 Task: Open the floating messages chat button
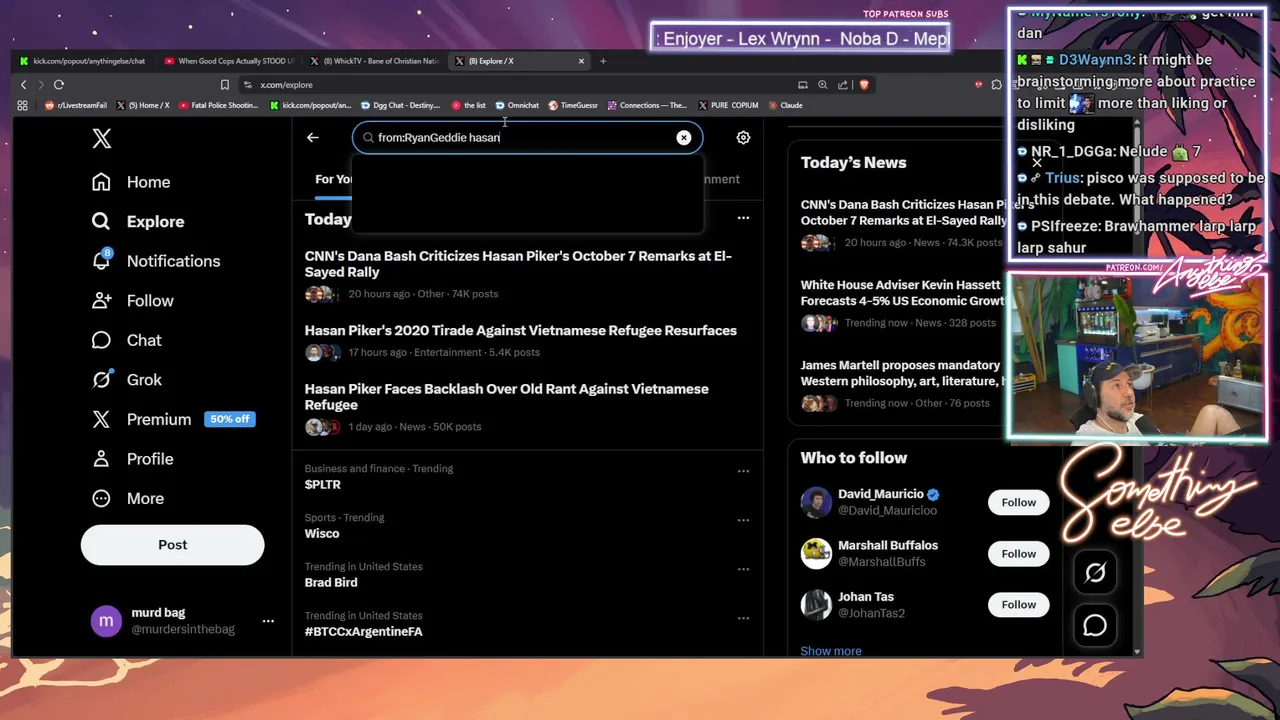[1095, 626]
